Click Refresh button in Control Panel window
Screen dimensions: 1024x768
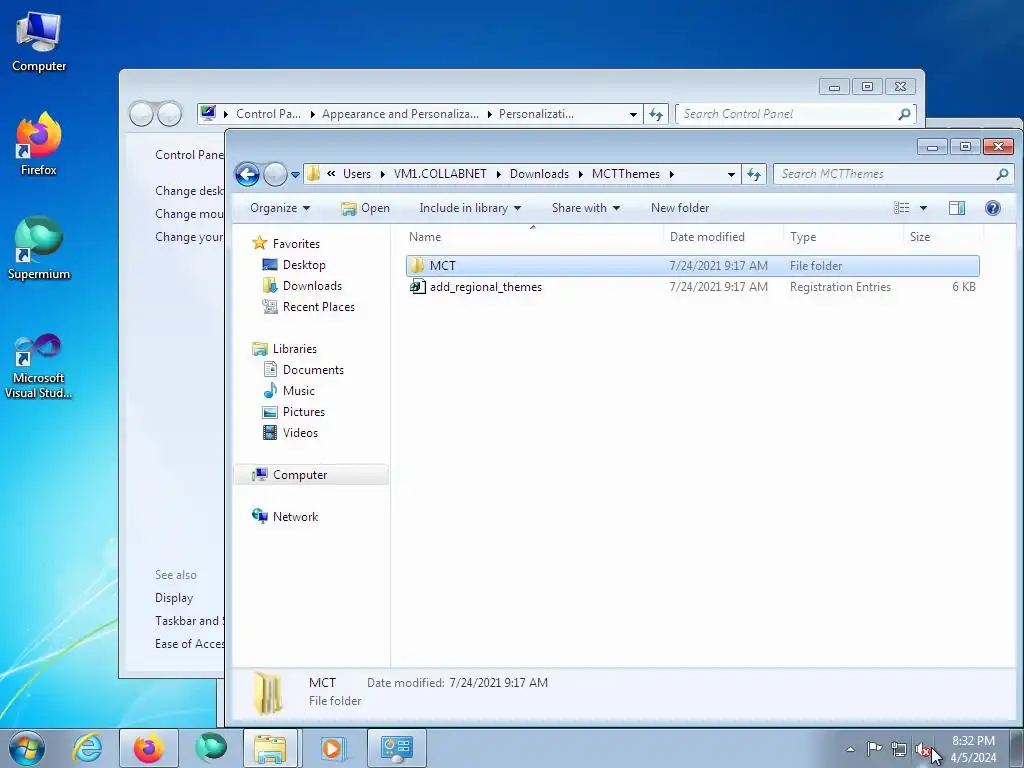(x=656, y=114)
